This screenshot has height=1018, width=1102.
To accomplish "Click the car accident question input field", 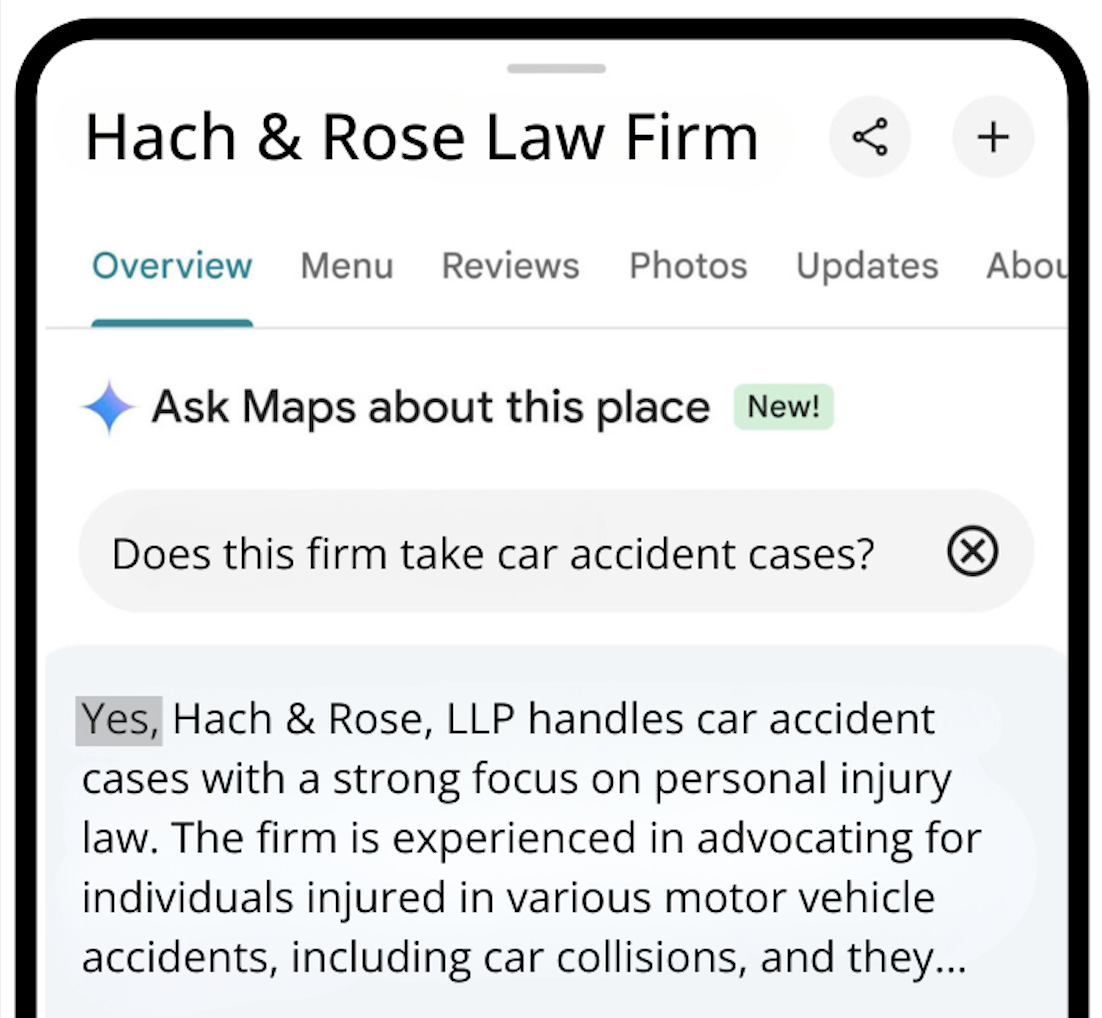I will pyautogui.click(x=556, y=551).
